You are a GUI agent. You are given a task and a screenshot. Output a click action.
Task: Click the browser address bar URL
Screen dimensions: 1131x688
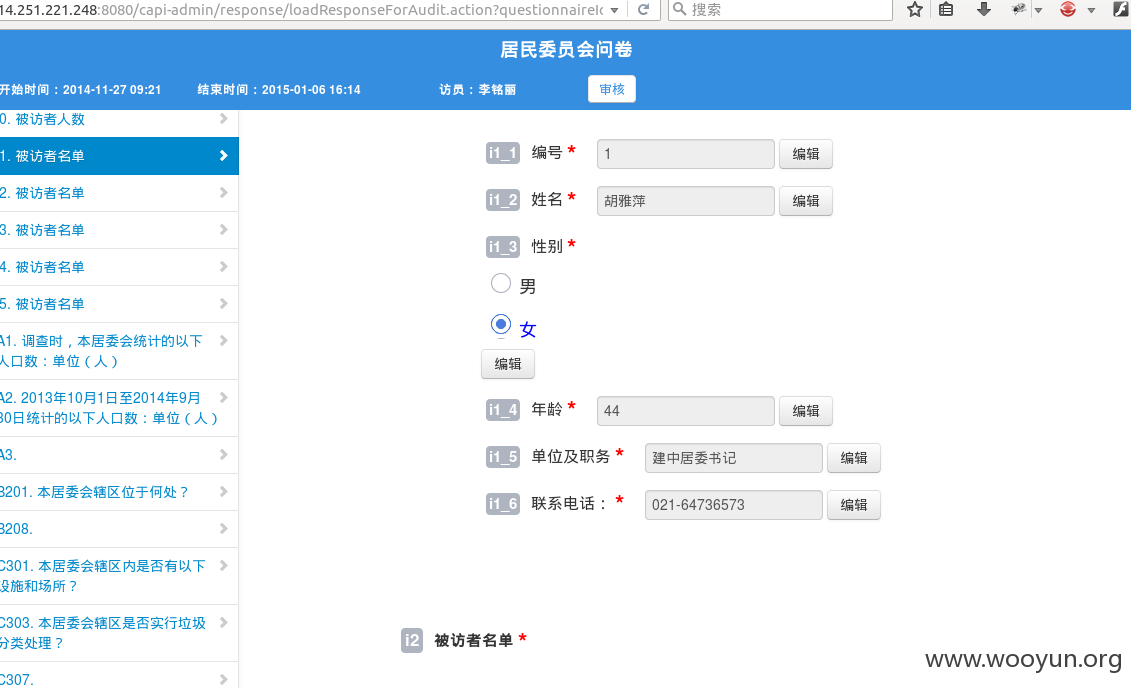tap(302, 9)
